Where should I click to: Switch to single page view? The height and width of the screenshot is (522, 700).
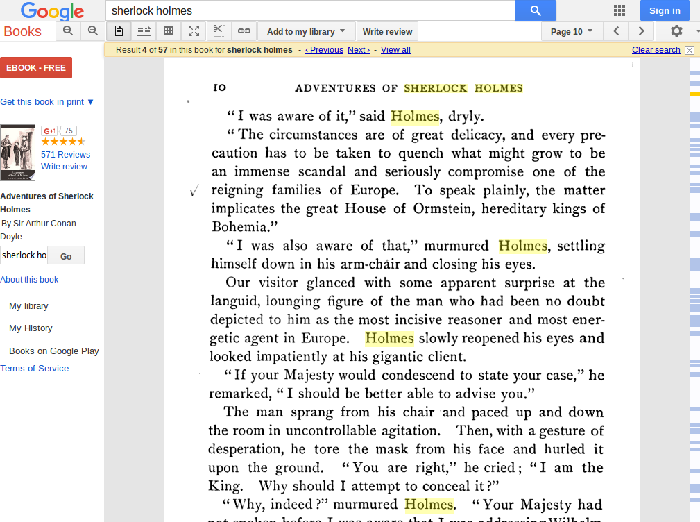119,31
